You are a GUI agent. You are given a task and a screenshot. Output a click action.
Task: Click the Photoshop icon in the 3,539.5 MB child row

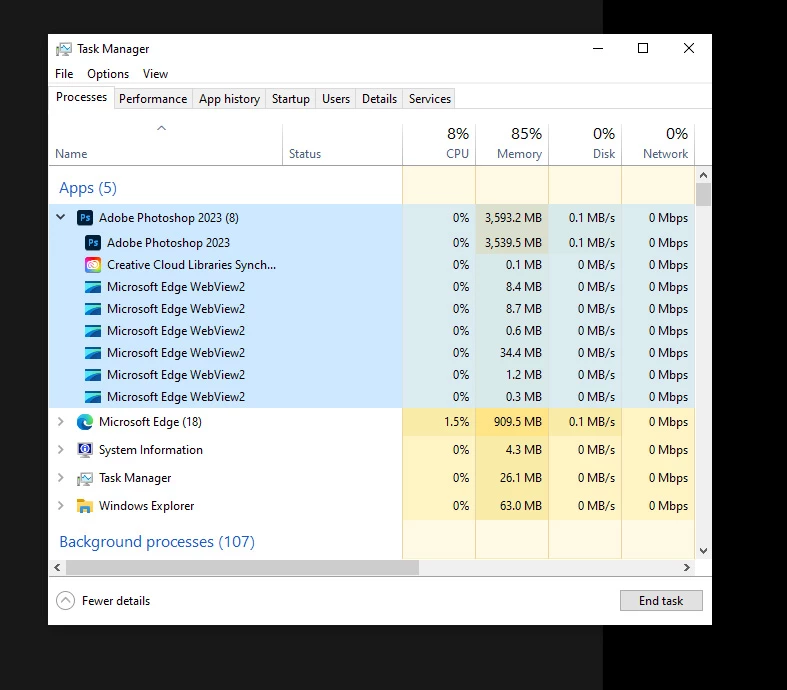coord(93,243)
